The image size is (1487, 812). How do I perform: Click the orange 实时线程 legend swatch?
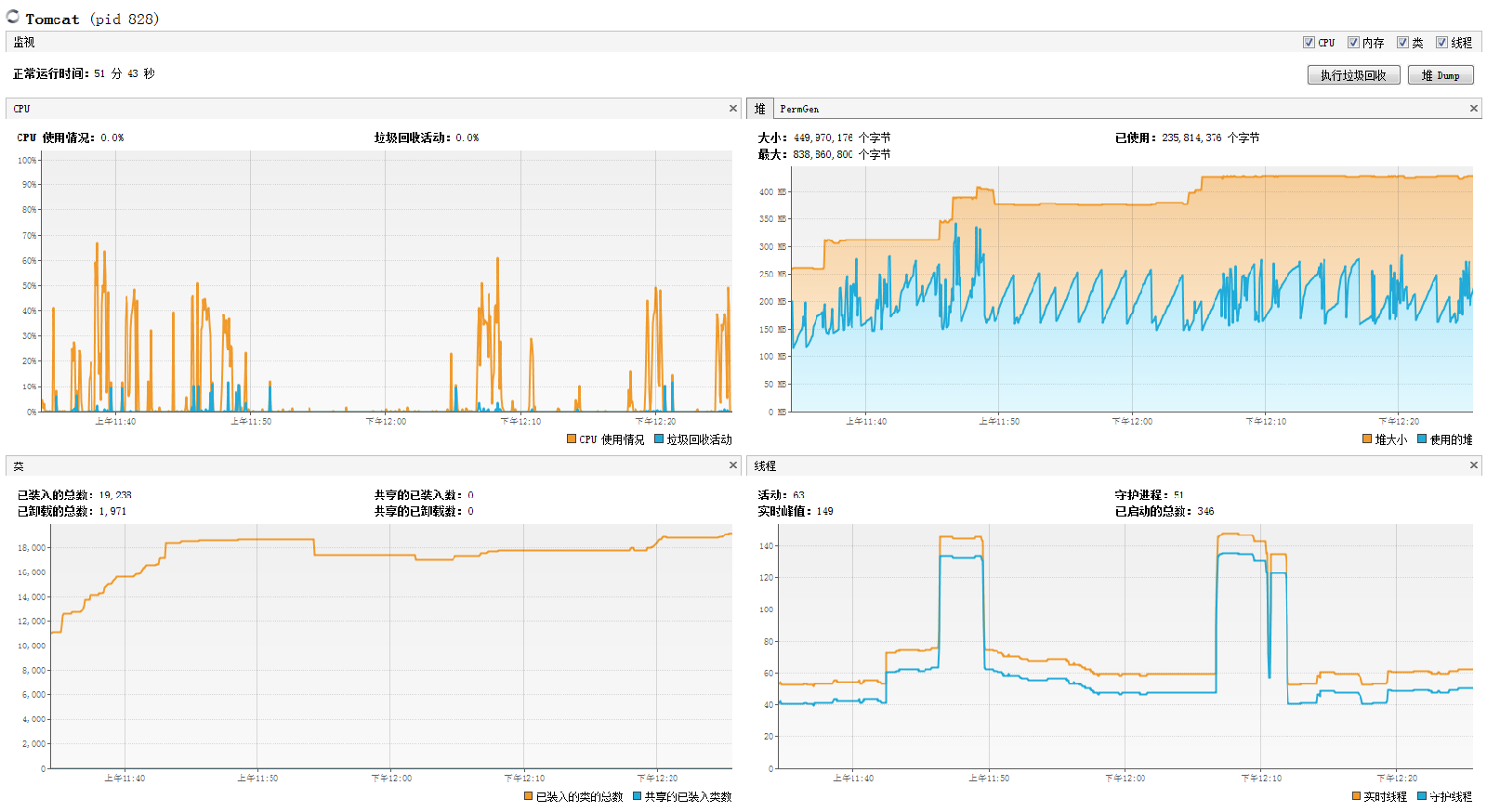click(x=1357, y=796)
